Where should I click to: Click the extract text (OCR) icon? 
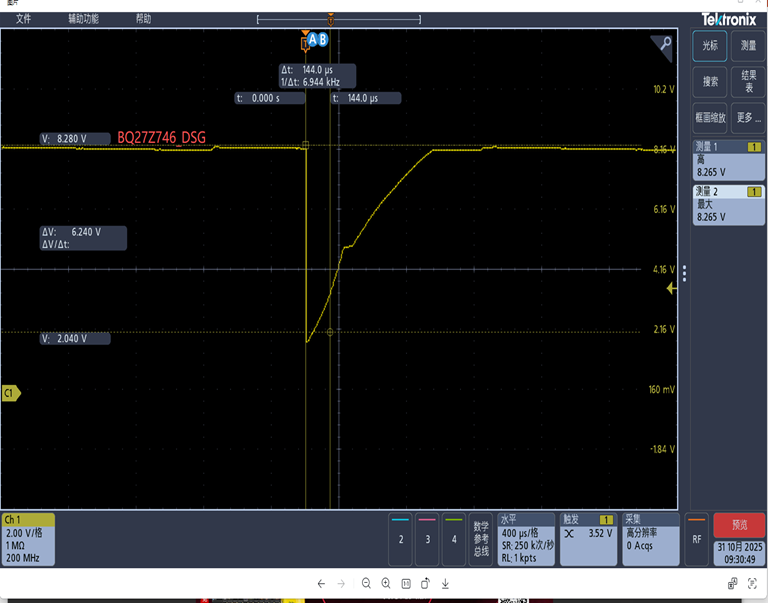(x=752, y=583)
